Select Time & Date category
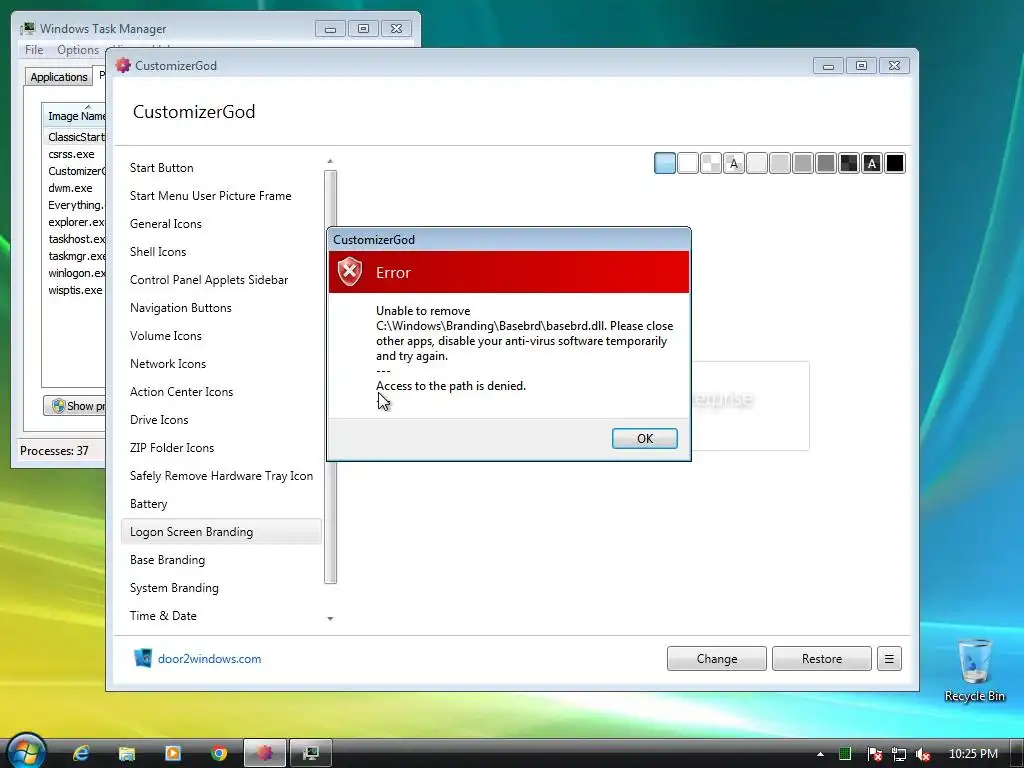Viewport: 1024px width, 768px height. point(221,616)
